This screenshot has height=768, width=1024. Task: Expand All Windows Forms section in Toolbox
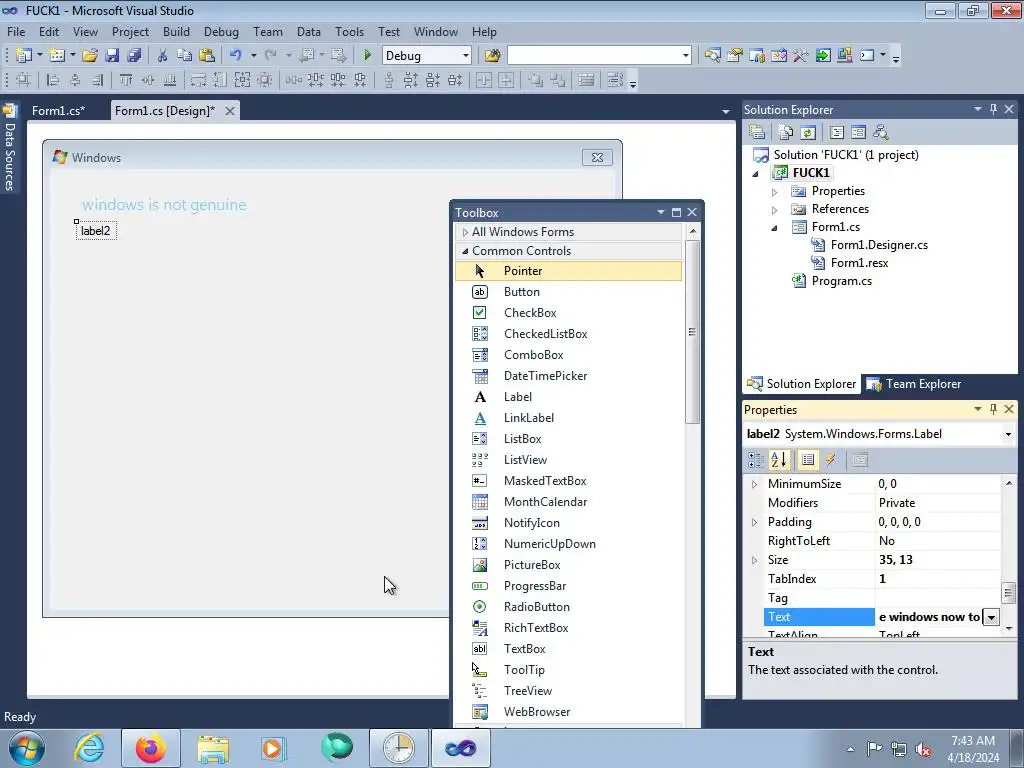(465, 232)
